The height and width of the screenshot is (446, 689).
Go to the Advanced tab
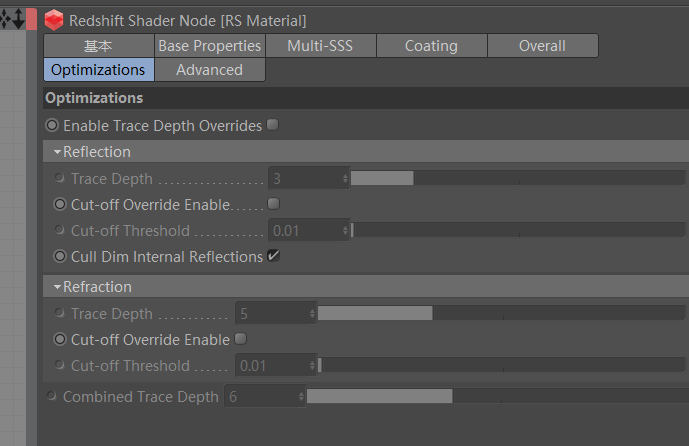point(209,70)
